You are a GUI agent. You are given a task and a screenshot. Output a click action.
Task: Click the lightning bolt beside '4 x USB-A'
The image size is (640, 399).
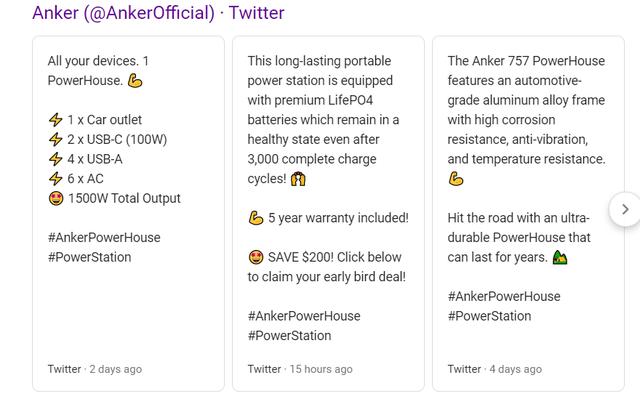coord(56,159)
